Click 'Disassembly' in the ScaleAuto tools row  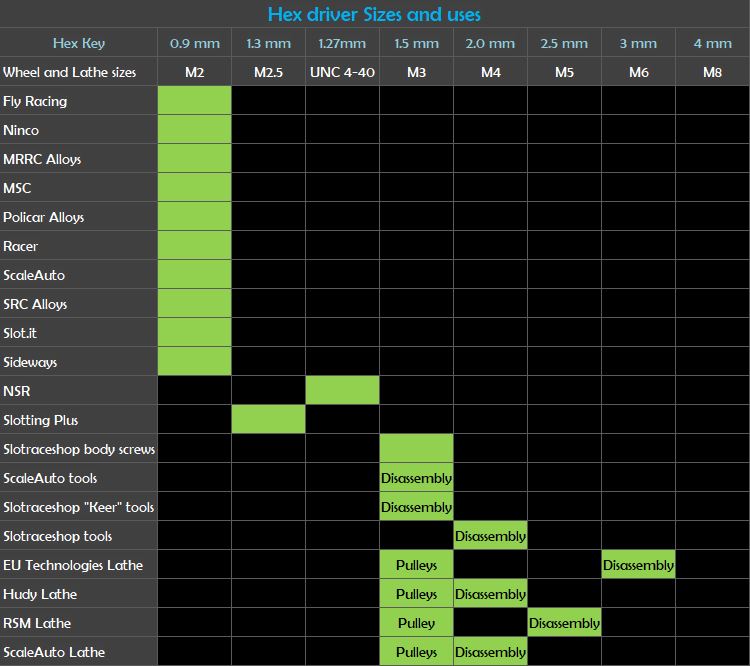pos(416,478)
